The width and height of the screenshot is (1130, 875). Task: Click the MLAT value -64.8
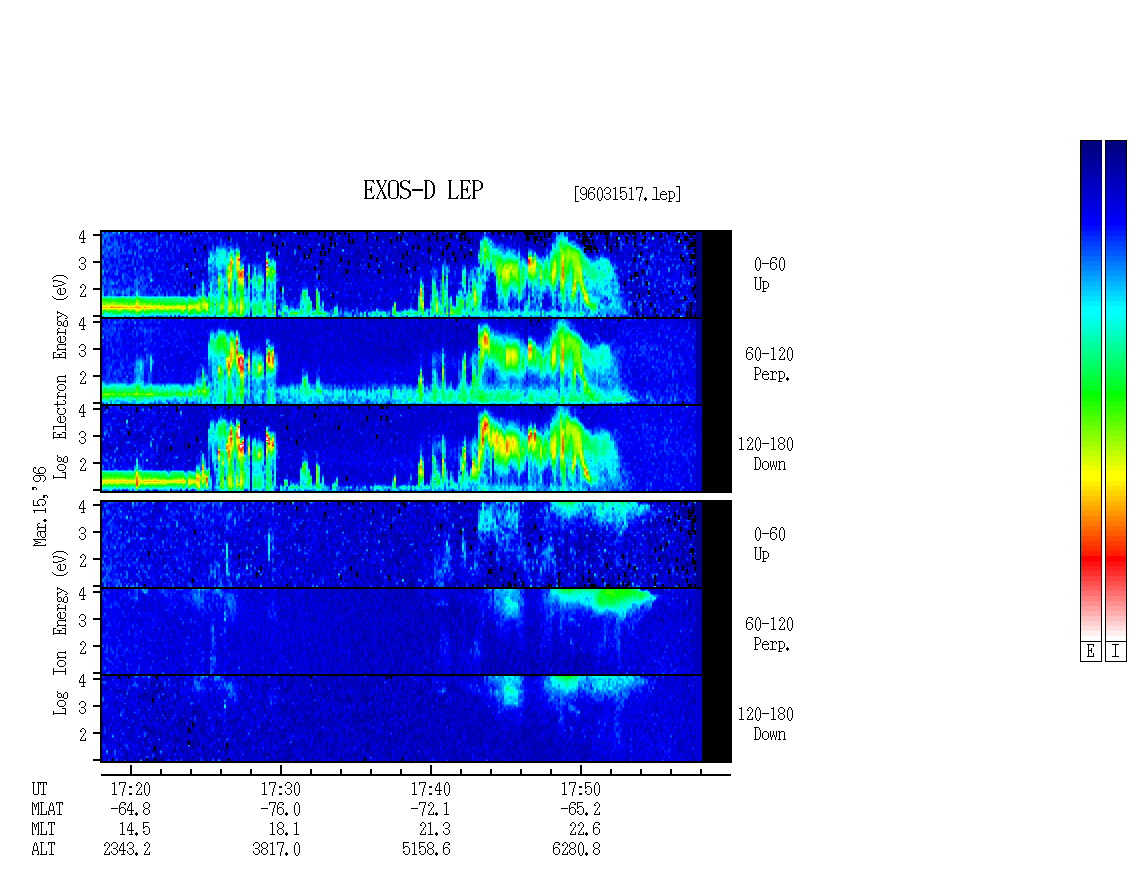coord(130,809)
